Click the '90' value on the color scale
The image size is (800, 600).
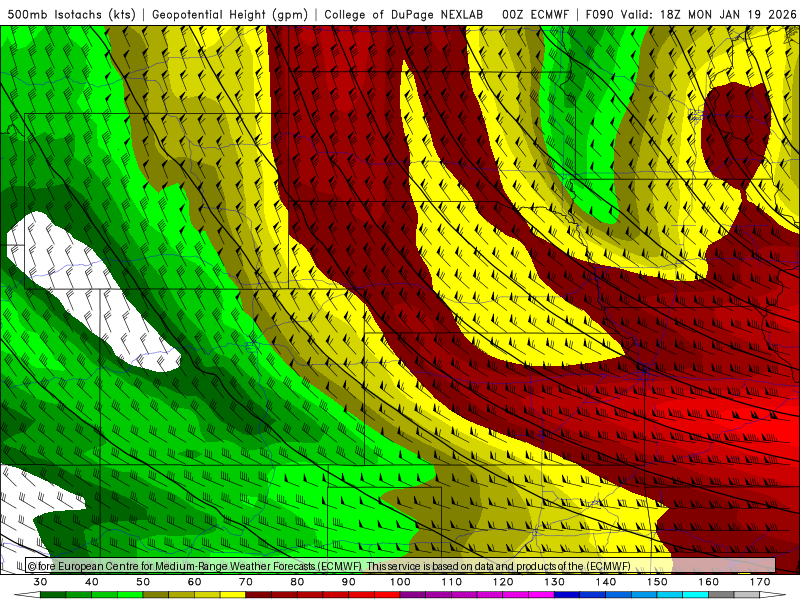coord(349,582)
